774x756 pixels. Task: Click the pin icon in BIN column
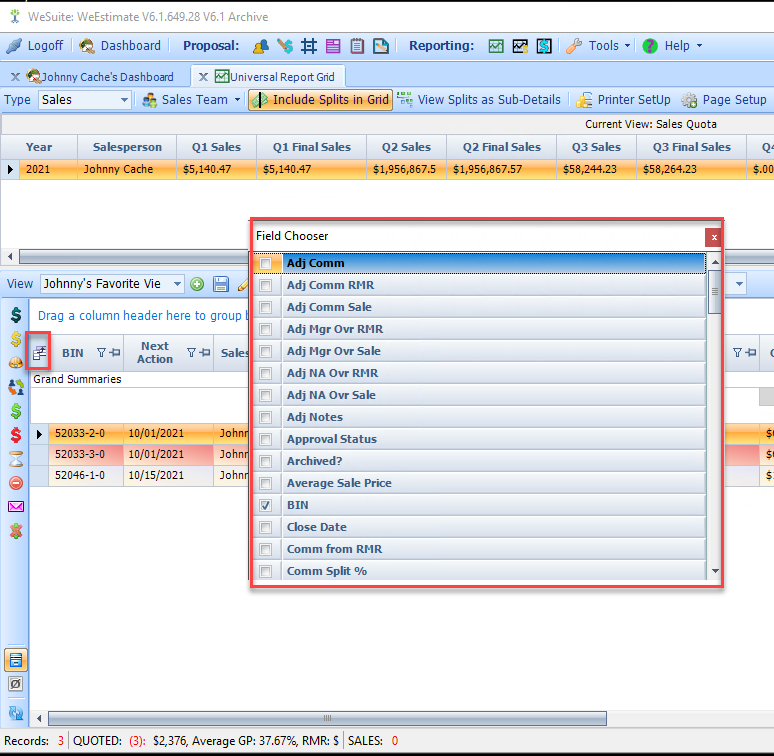115,352
